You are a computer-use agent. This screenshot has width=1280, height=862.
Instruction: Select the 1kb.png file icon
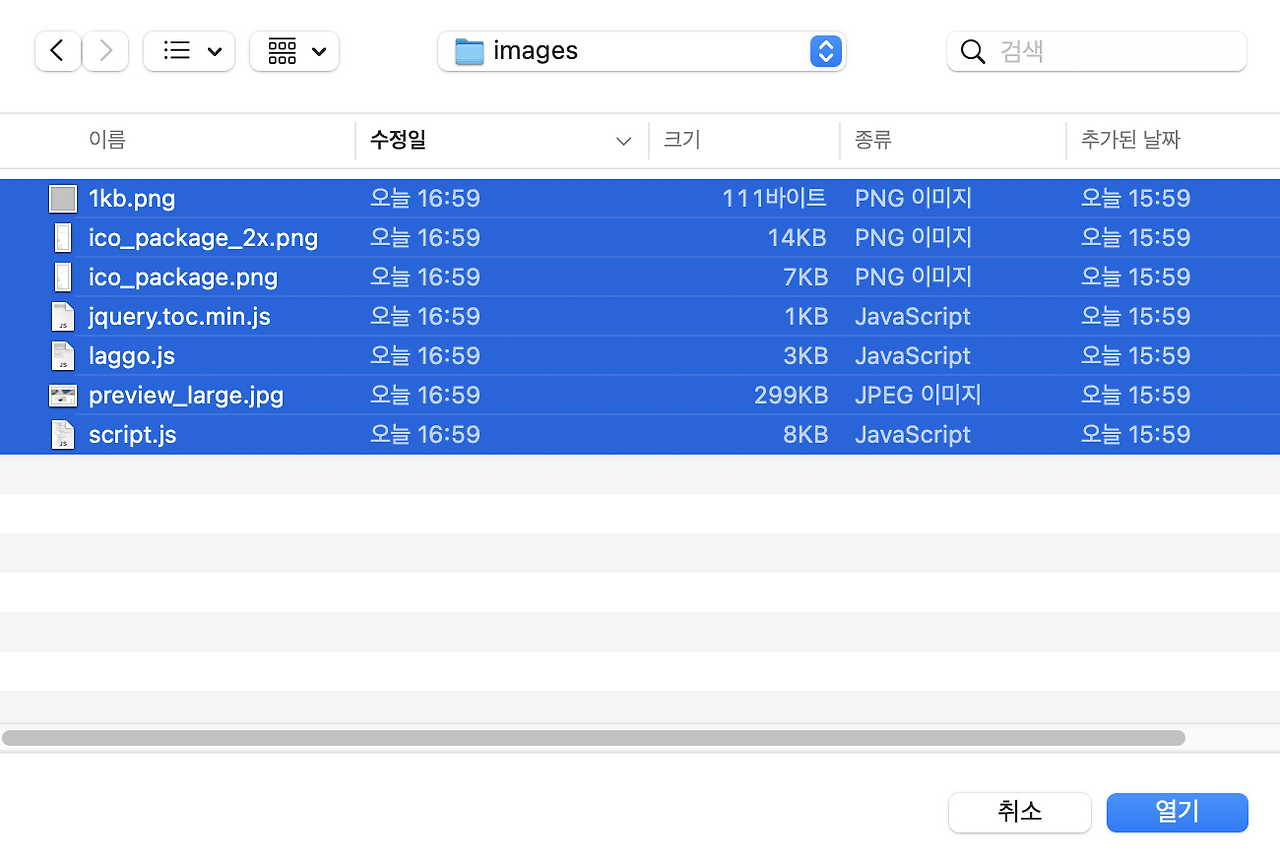(x=62, y=198)
